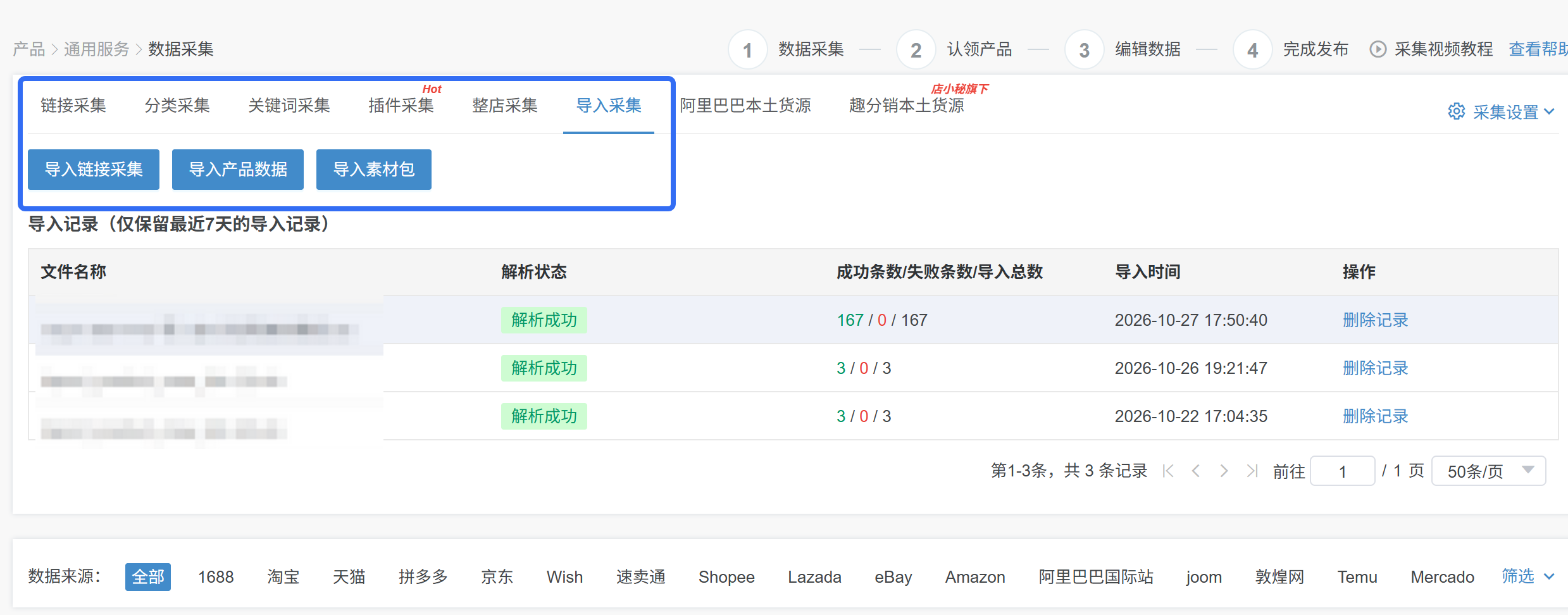Click 数据采集 breadcrumb current page
Viewport: 1568px width, 615px height.
click(181, 49)
